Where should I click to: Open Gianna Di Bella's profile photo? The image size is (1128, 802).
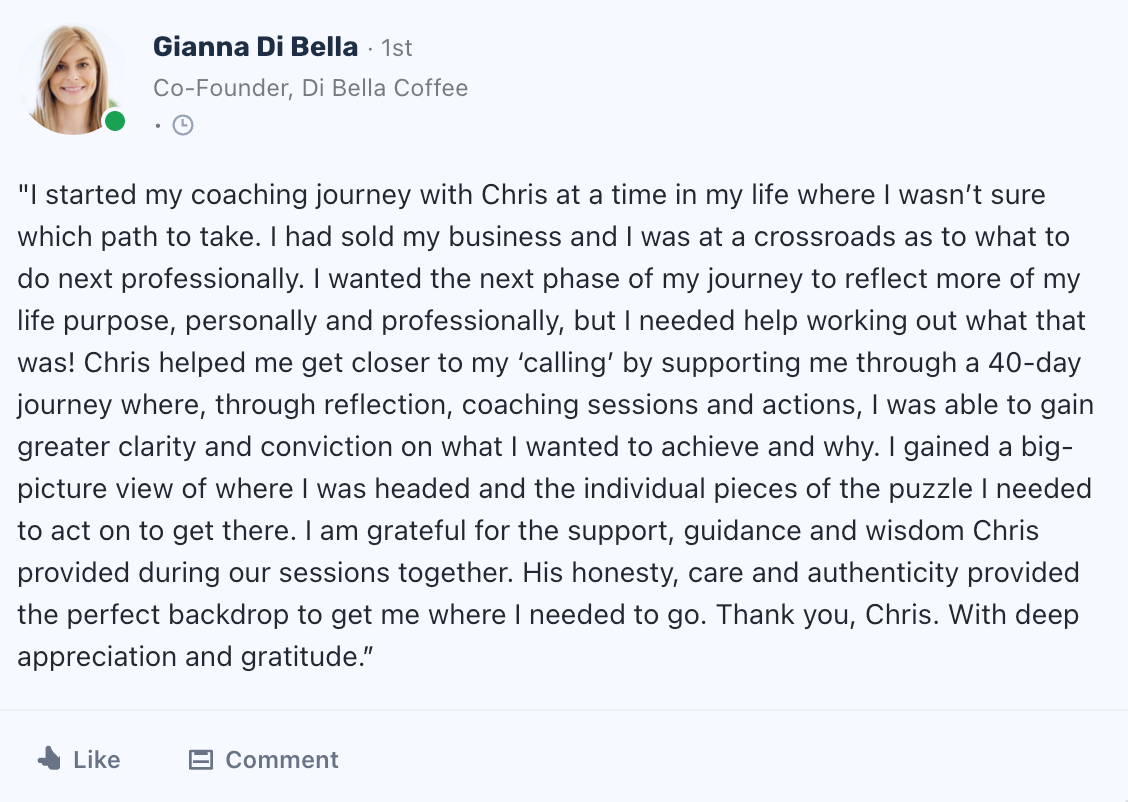(x=68, y=80)
